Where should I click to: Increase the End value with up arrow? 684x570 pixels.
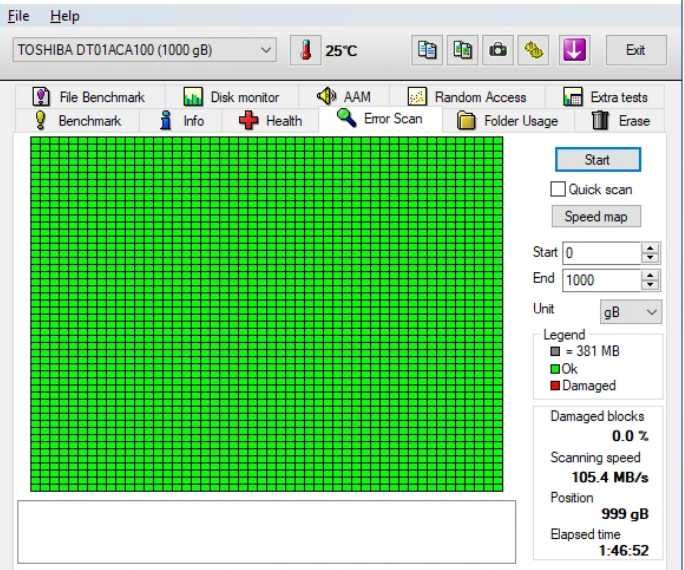[650, 275]
